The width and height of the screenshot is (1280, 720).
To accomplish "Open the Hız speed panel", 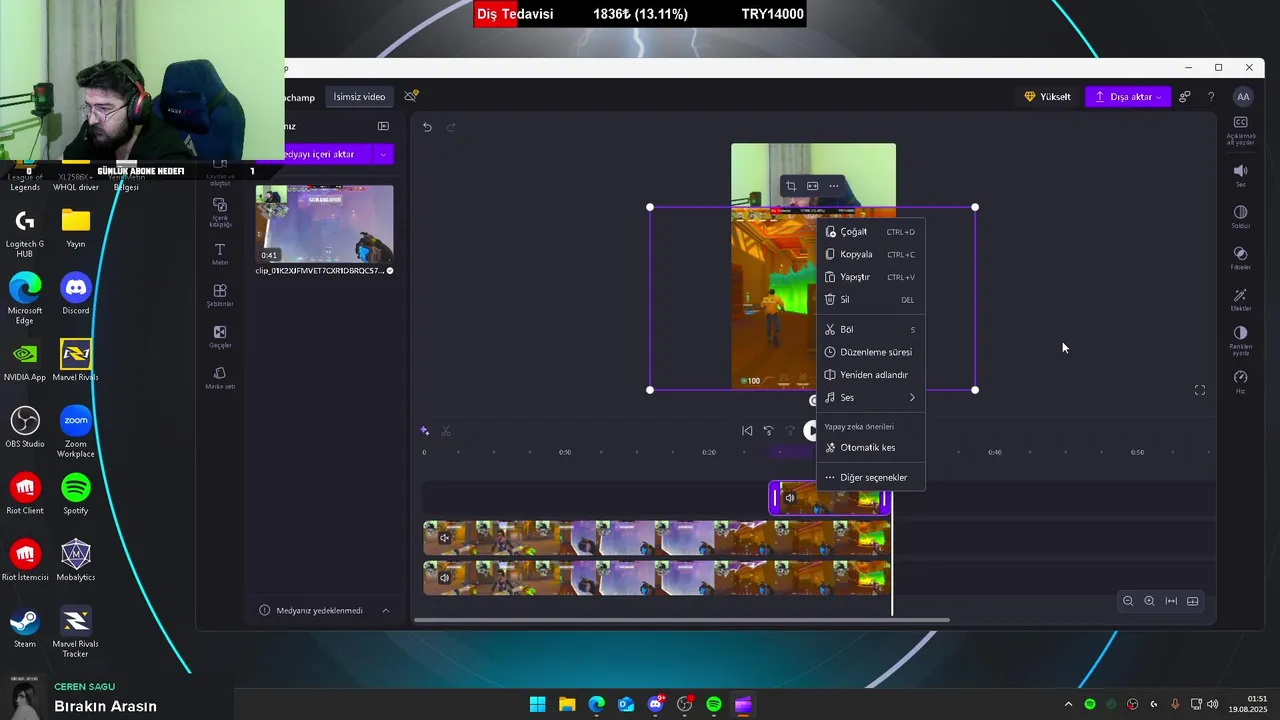I will click(1240, 382).
